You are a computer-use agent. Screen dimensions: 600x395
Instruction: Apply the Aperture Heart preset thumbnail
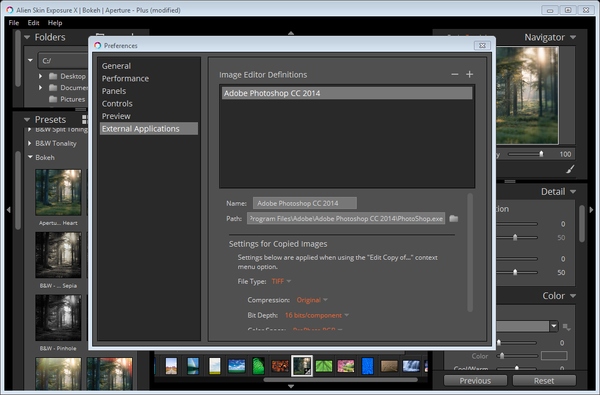58,192
